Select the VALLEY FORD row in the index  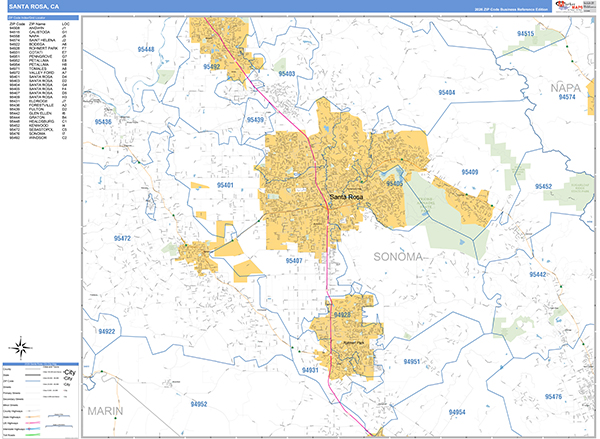tap(38, 73)
